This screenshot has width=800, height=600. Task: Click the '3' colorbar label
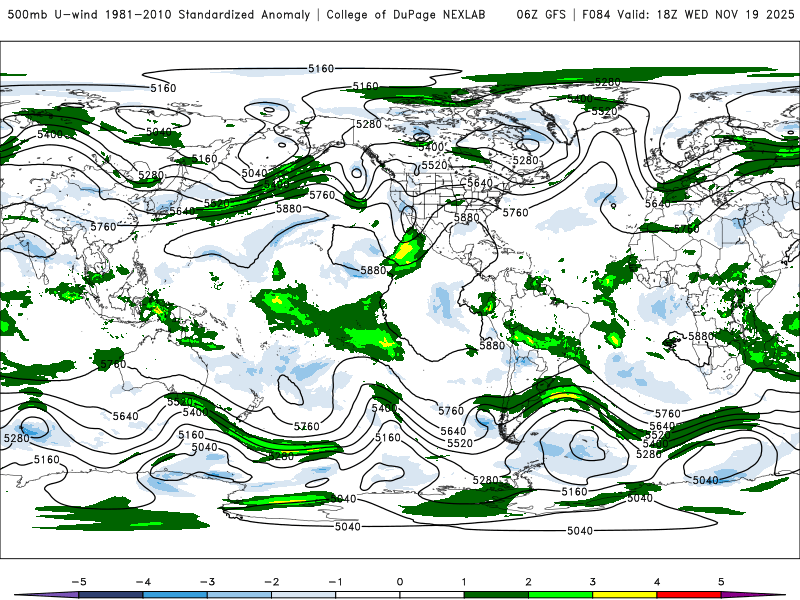593,582
